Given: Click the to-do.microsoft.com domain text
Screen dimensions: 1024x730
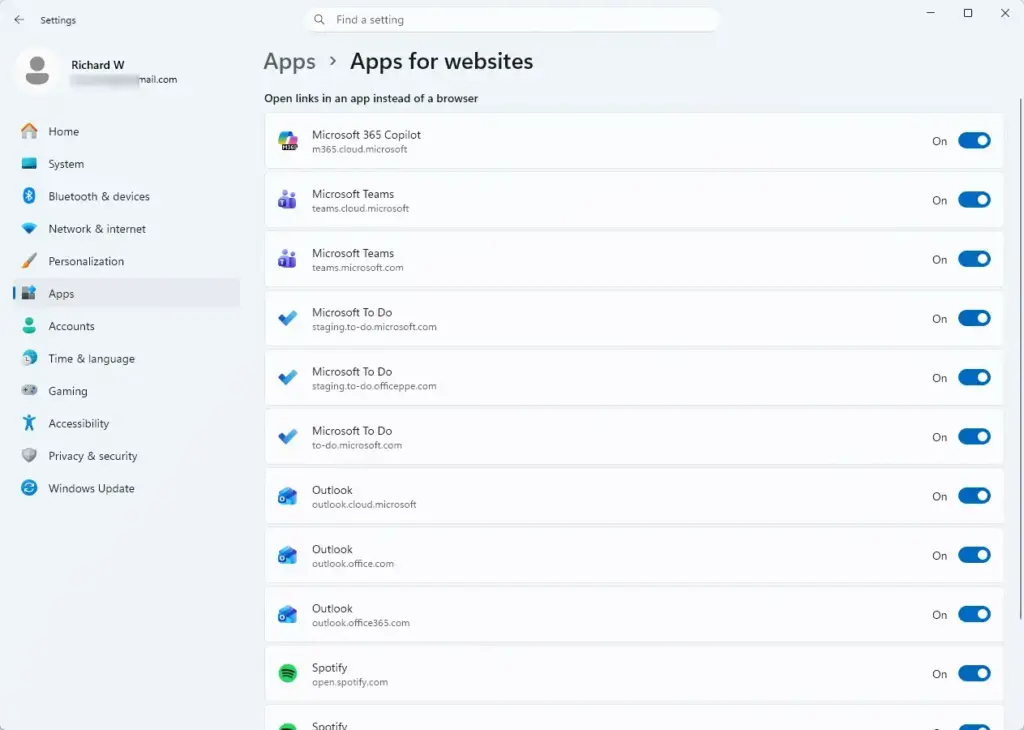Looking at the screenshot, I should (x=357, y=445).
